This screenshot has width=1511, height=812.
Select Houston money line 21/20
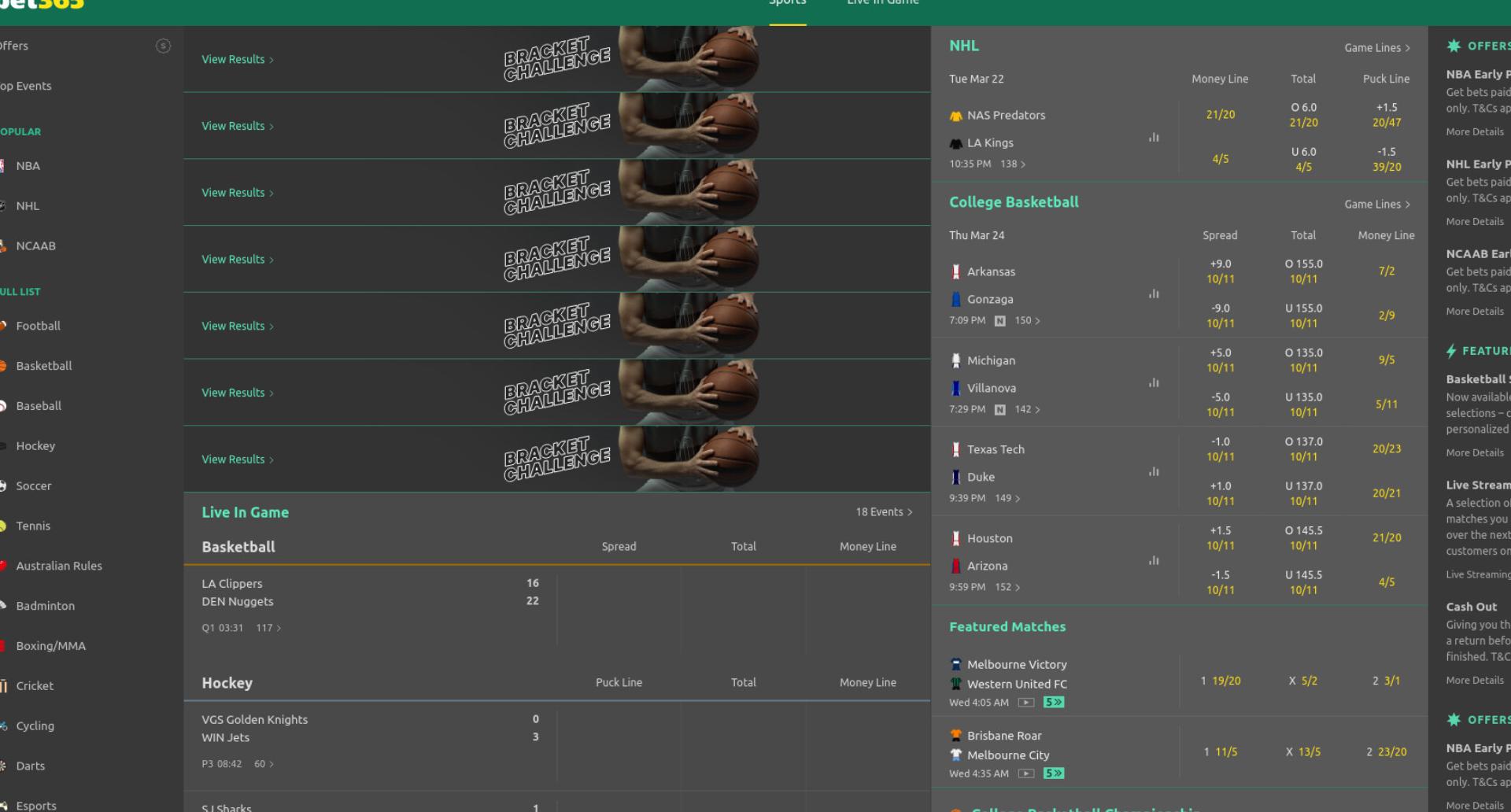pyautogui.click(x=1387, y=538)
